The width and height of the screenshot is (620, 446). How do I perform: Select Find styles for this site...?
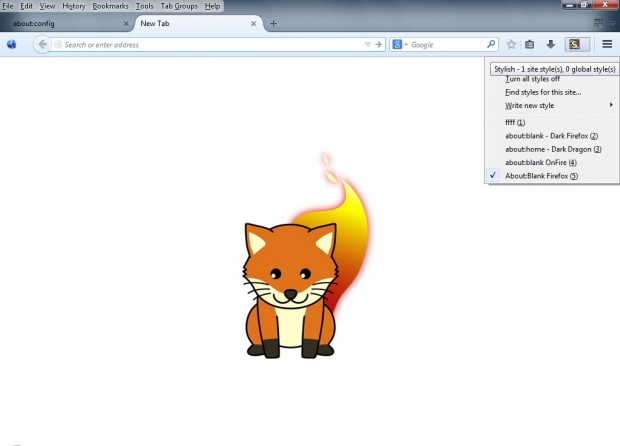point(543,92)
